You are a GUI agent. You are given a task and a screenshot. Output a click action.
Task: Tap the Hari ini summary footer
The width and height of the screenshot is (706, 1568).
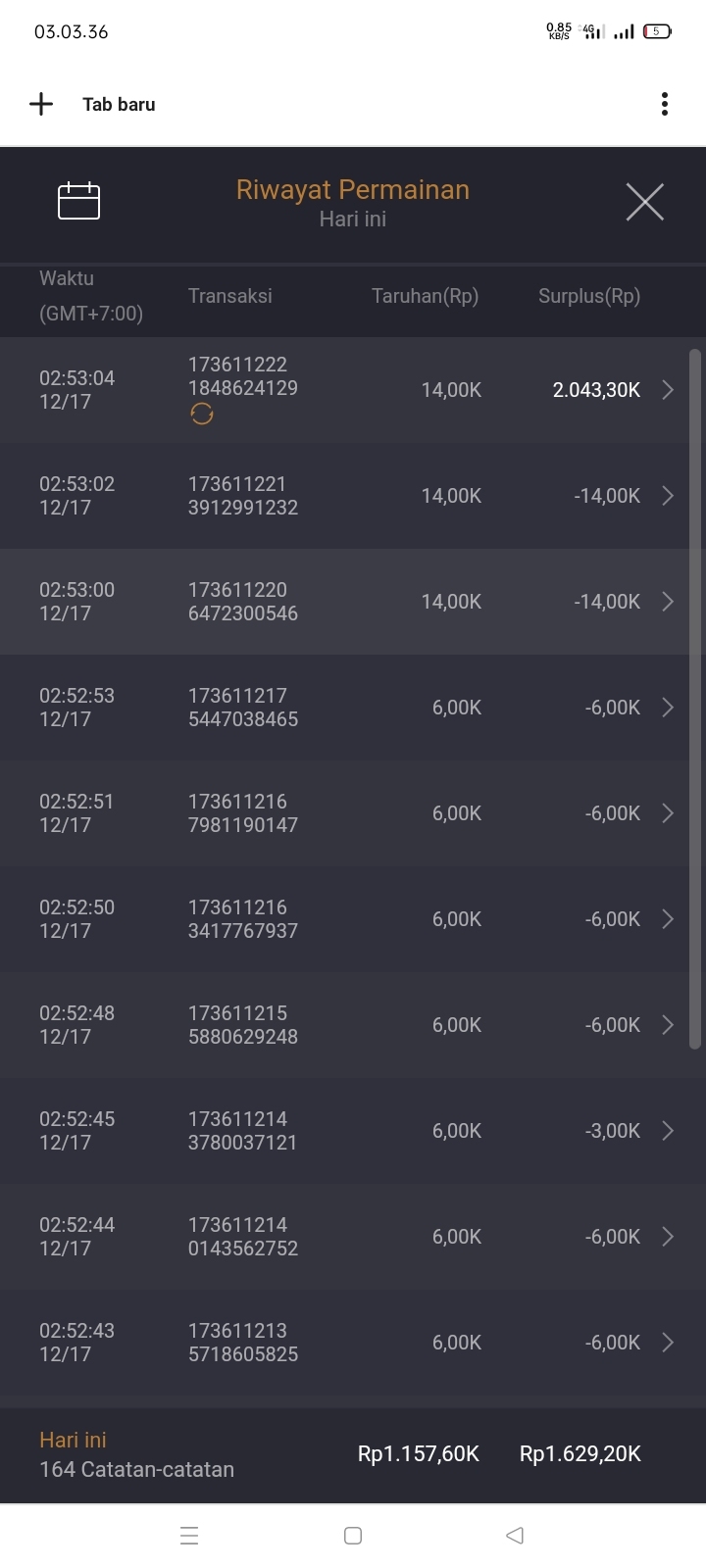[x=137, y=1454]
